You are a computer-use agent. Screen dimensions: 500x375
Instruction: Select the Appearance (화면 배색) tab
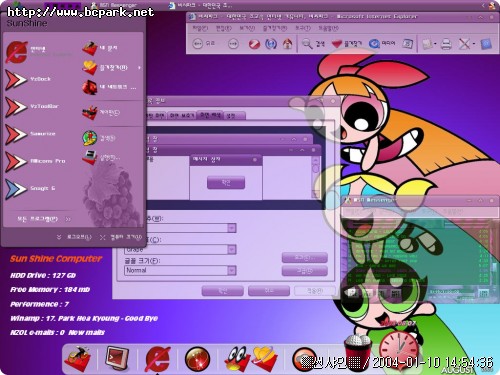(210, 115)
